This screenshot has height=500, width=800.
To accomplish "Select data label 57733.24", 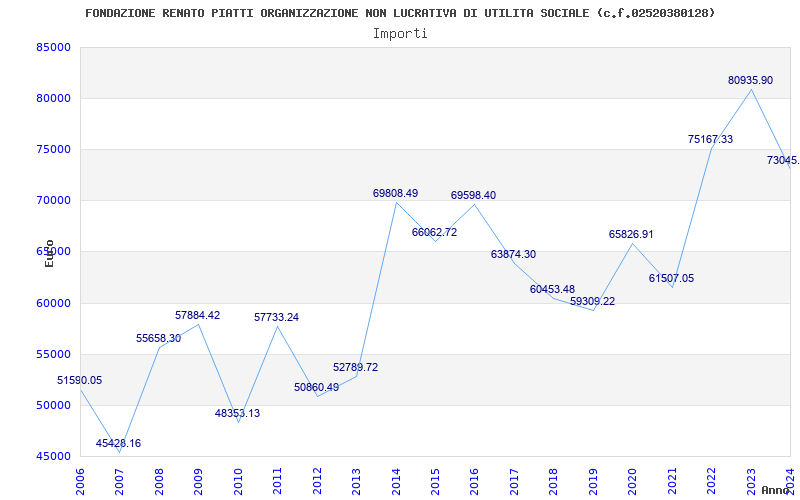I will pos(277,317).
